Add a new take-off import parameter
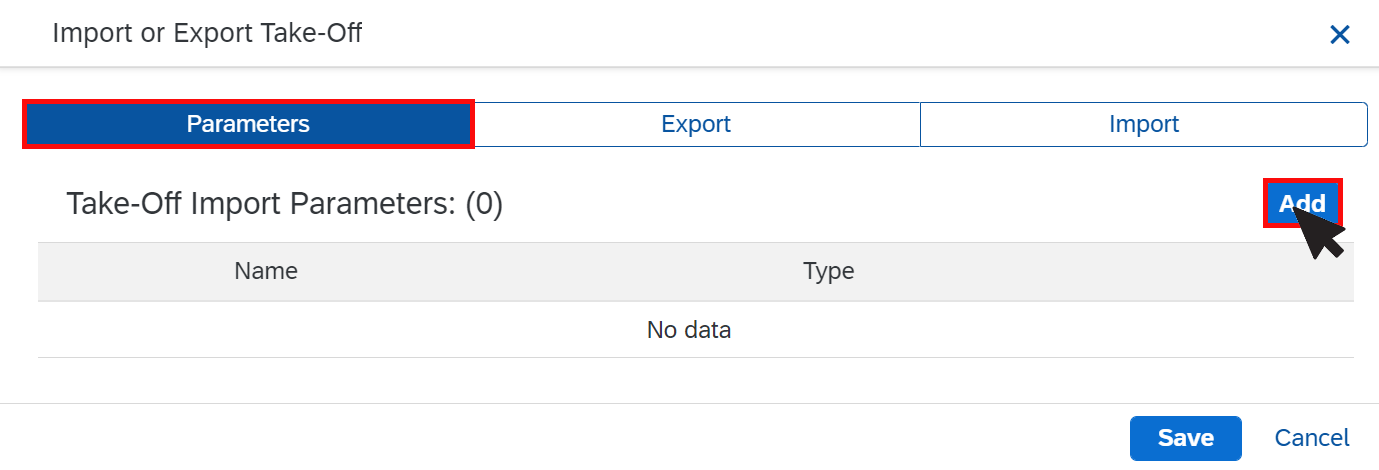This screenshot has height=470, width=1379. pos(1302,204)
